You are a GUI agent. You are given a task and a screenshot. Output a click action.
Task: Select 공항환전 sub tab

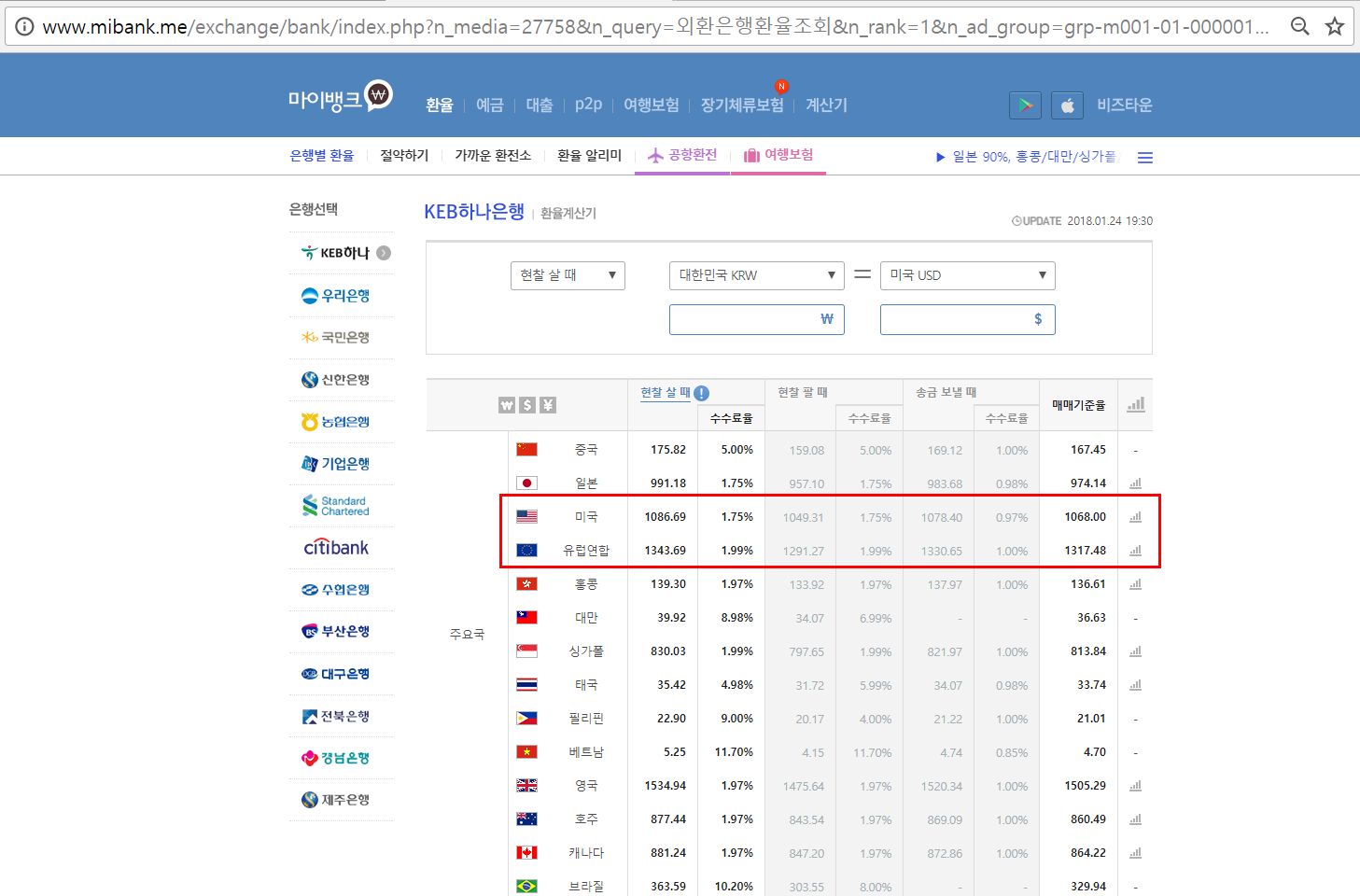pyautogui.click(x=682, y=155)
